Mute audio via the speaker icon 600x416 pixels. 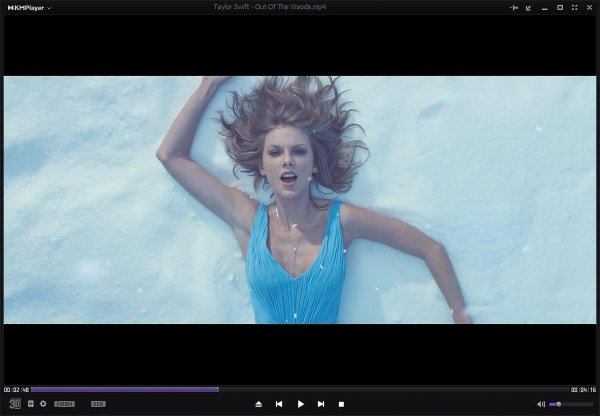coord(541,404)
